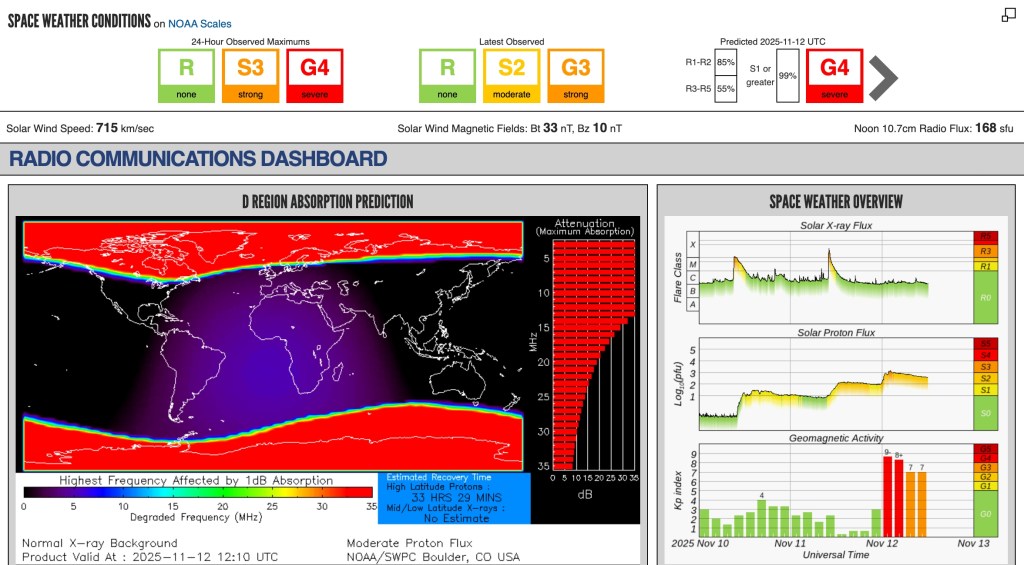Click the pop-out window icon at top right
This screenshot has height=565, width=1024.
pos(1009,15)
